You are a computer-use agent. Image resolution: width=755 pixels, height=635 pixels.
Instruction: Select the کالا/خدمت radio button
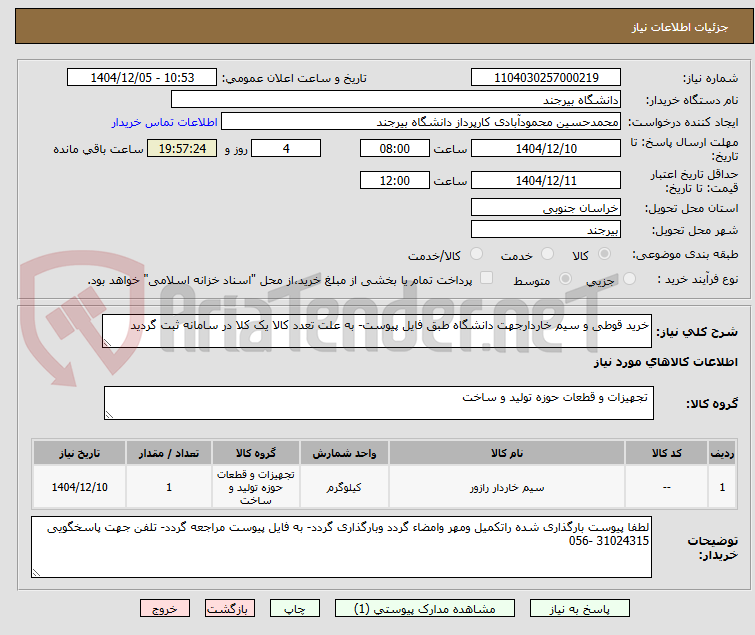point(476,254)
